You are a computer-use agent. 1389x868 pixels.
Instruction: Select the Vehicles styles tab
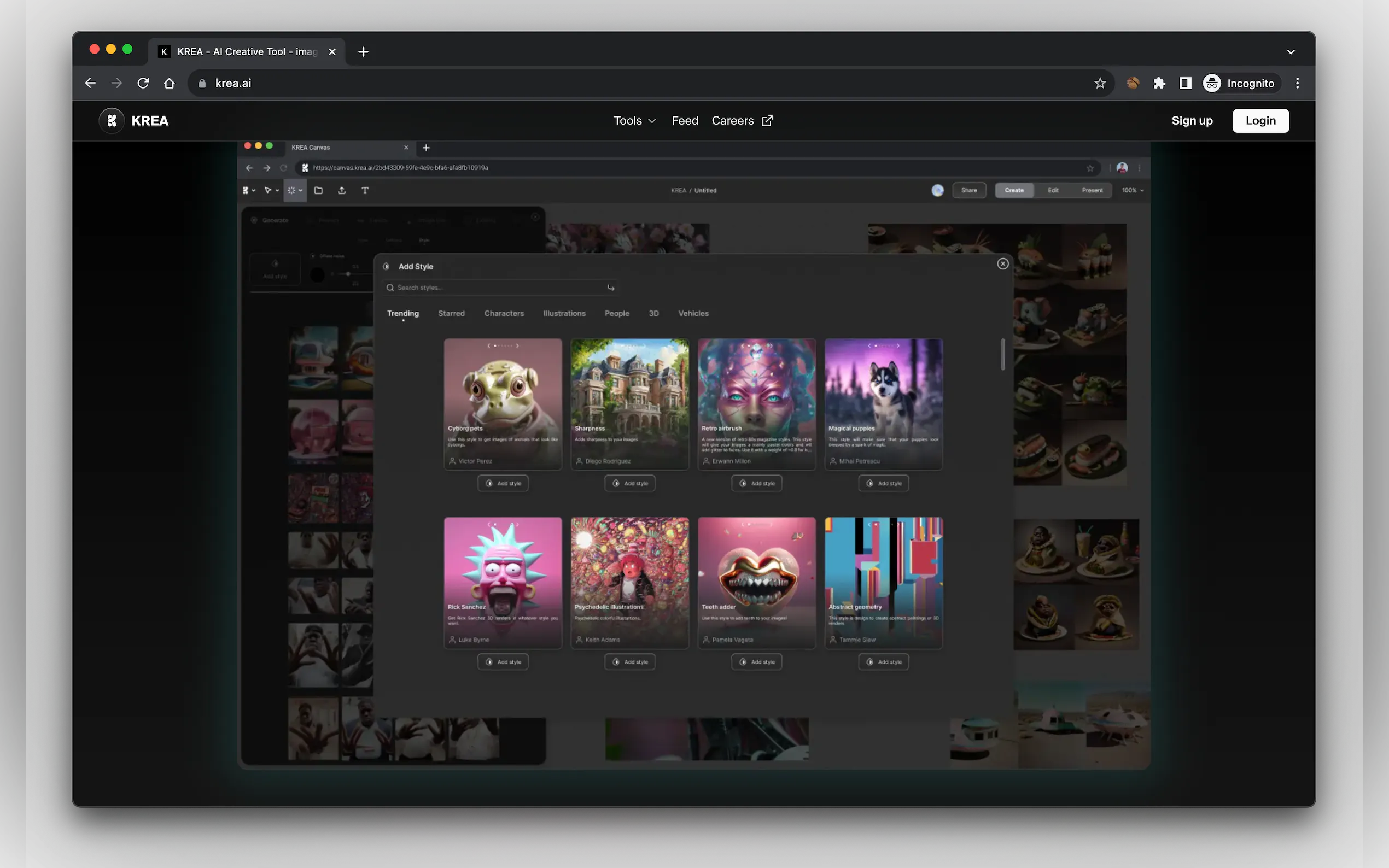click(x=693, y=313)
